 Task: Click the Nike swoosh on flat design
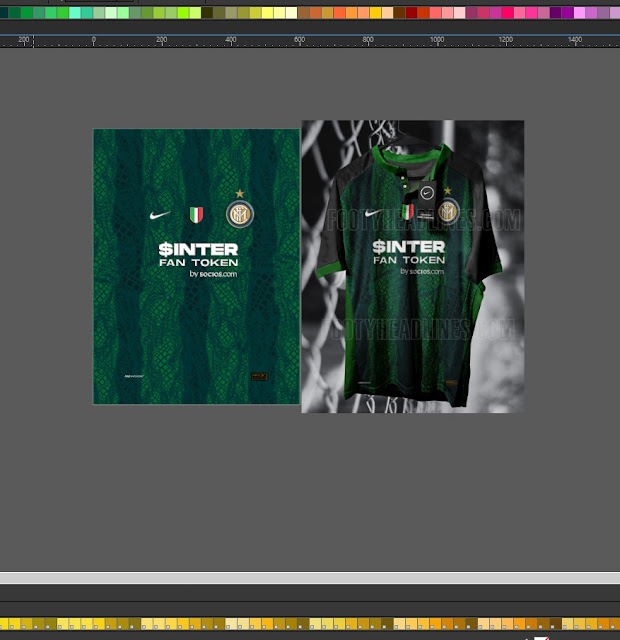160,215
